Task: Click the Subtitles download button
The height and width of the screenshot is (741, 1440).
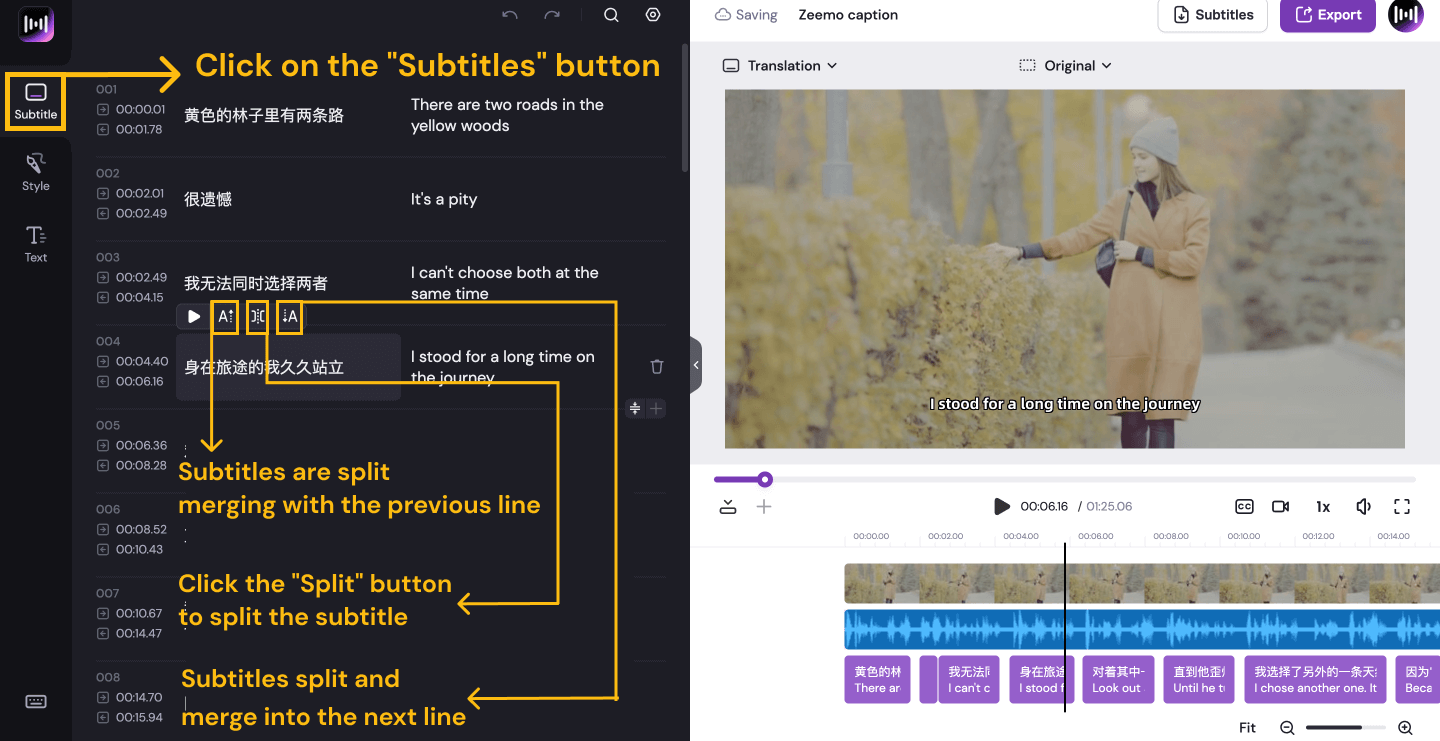Action: tap(1213, 15)
